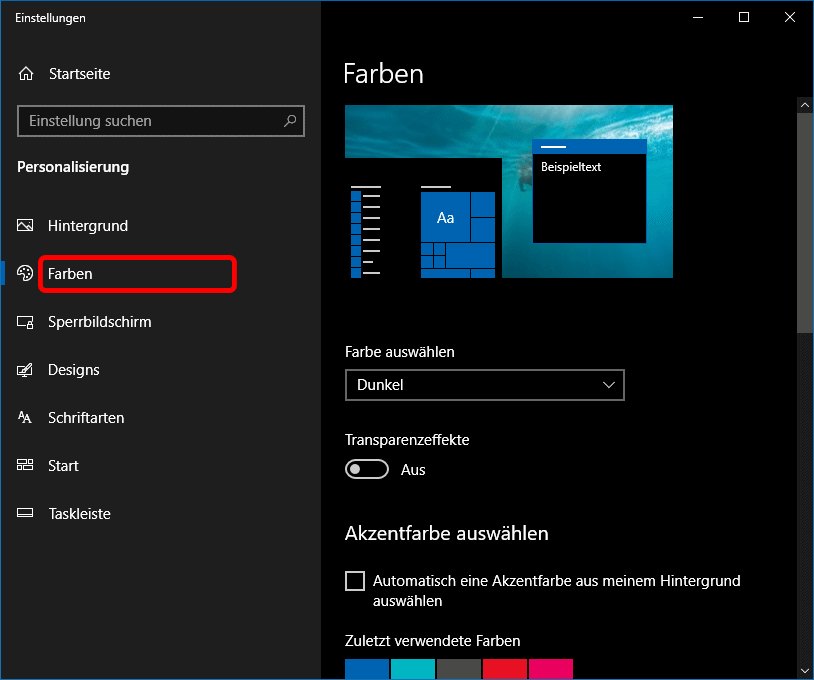Viewport: 814px width, 680px height.
Task: Click the magnifier icon in search box
Action: click(290, 121)
